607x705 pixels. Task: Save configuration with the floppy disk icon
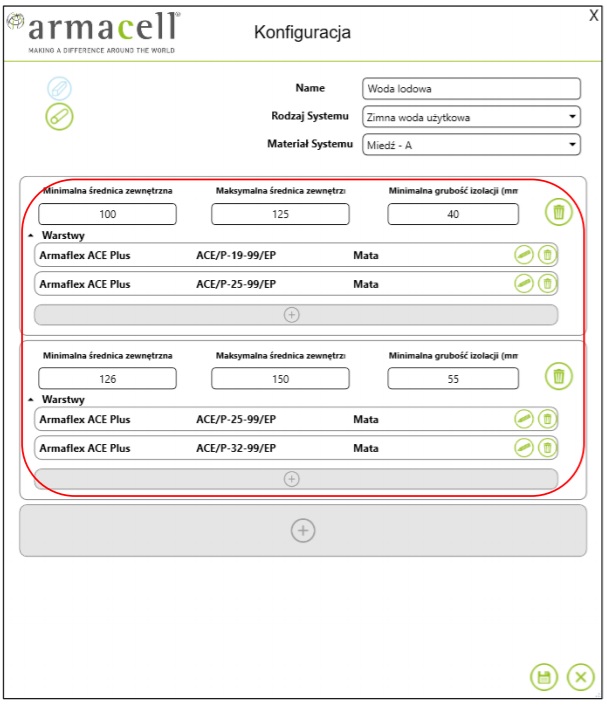[544, 677]
